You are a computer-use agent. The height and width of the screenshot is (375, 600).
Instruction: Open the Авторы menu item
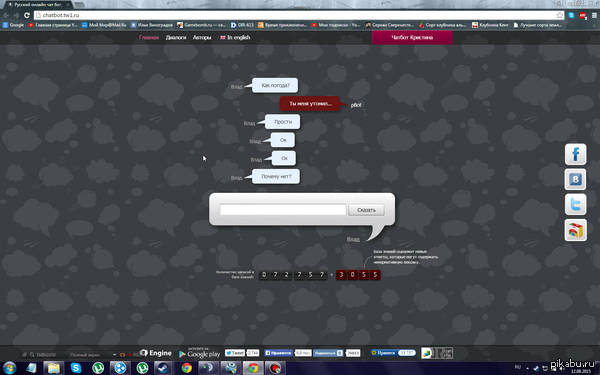coord(202,38)
